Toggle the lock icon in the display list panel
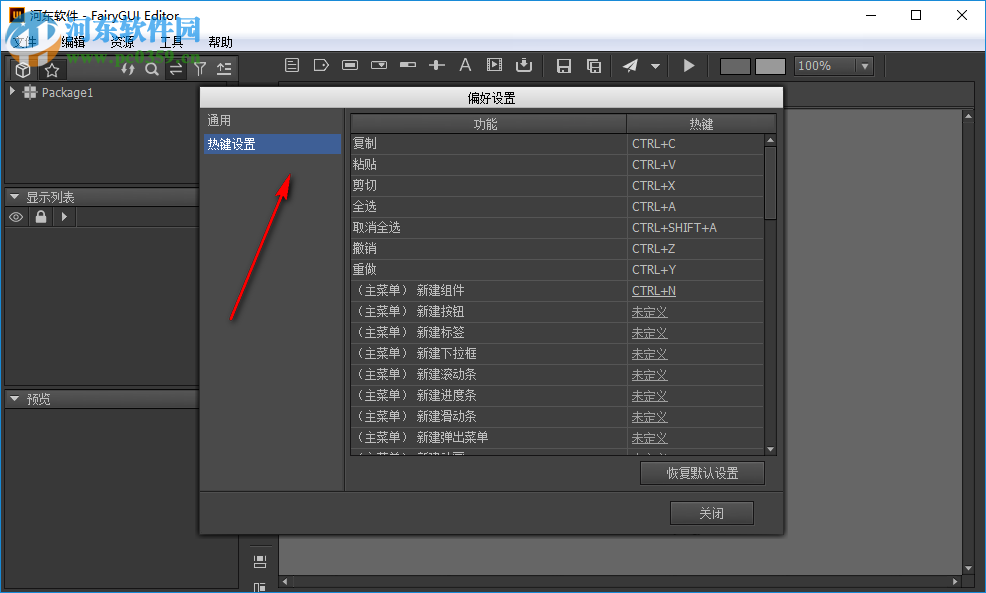The image size is (986, 593). coord(40,217)
